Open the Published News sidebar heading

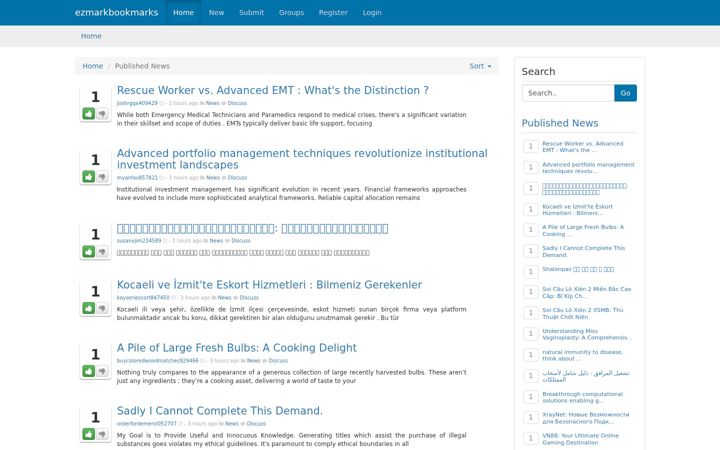point(560,123)
